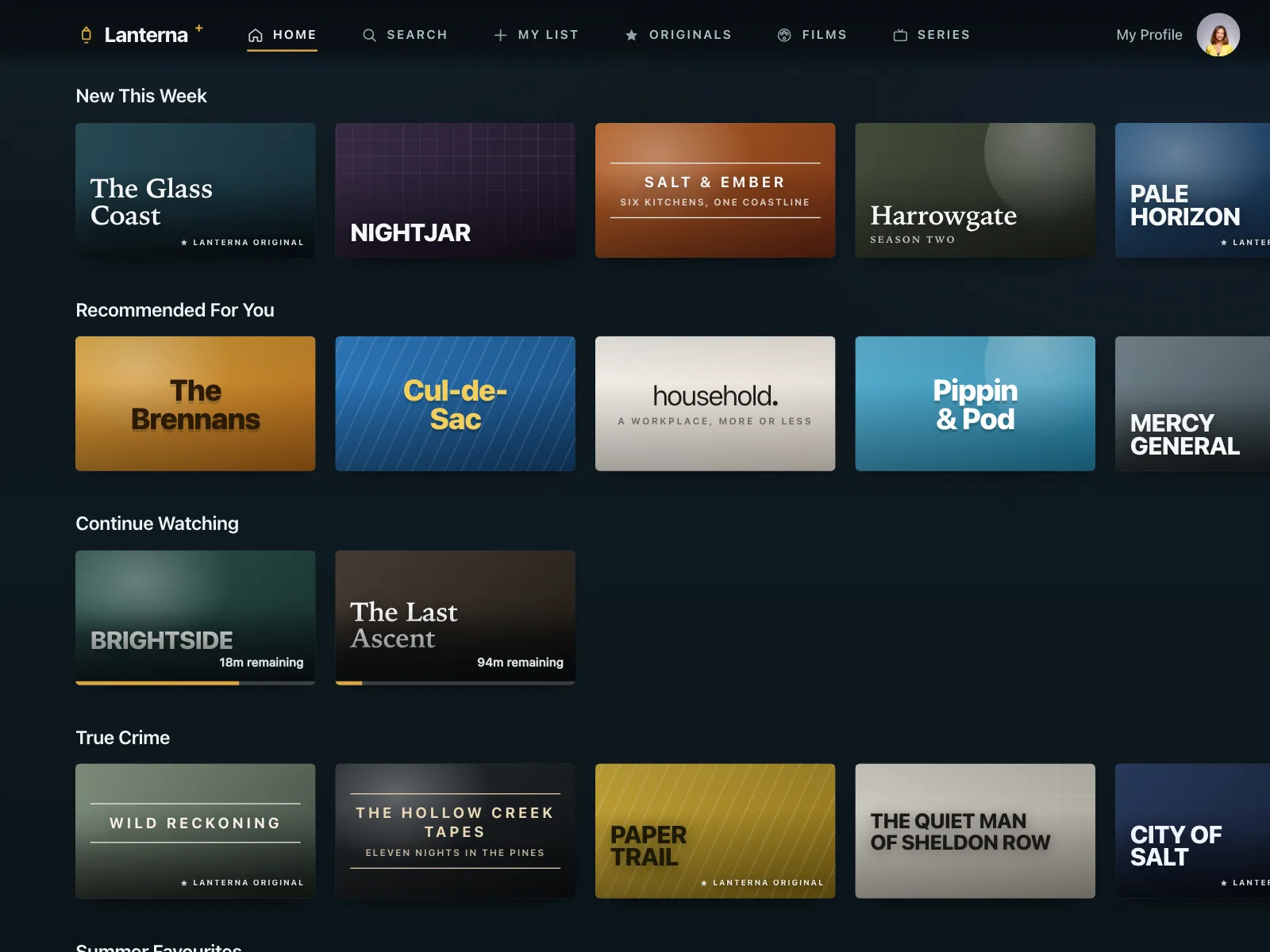1270x952 pixels.
Task: Click the Originals star icon
Action: (x=632, y=35)
